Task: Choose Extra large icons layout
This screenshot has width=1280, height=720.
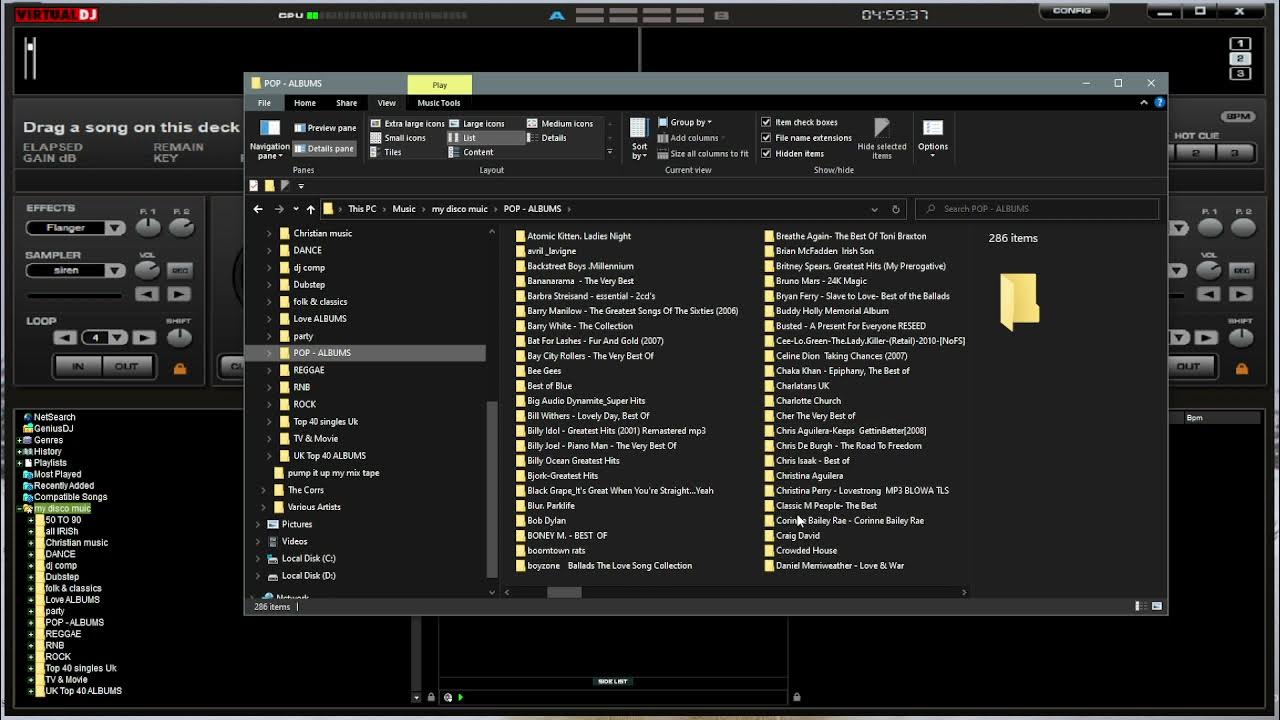Action: 407,124
